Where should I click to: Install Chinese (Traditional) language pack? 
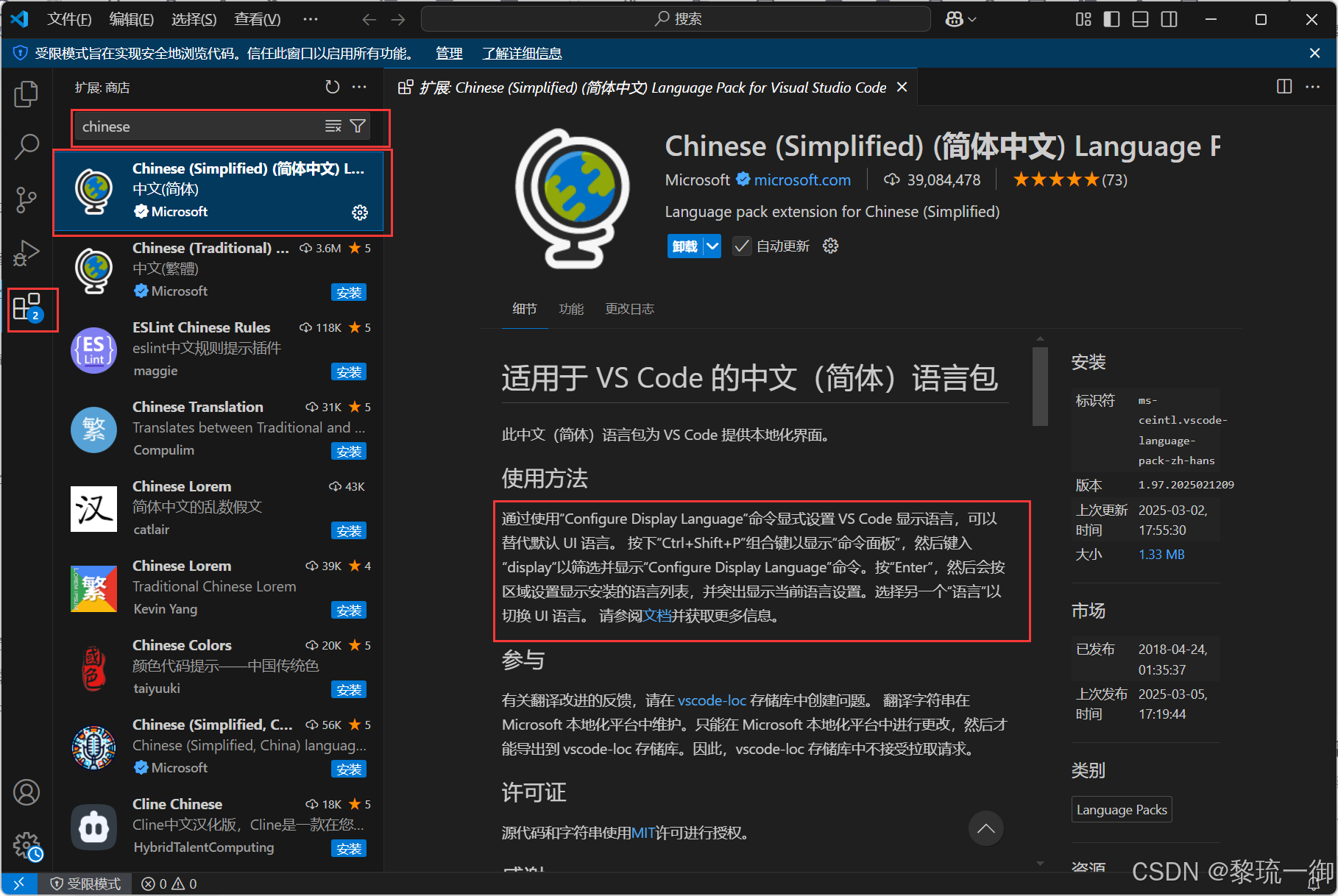tap(349, 292)
